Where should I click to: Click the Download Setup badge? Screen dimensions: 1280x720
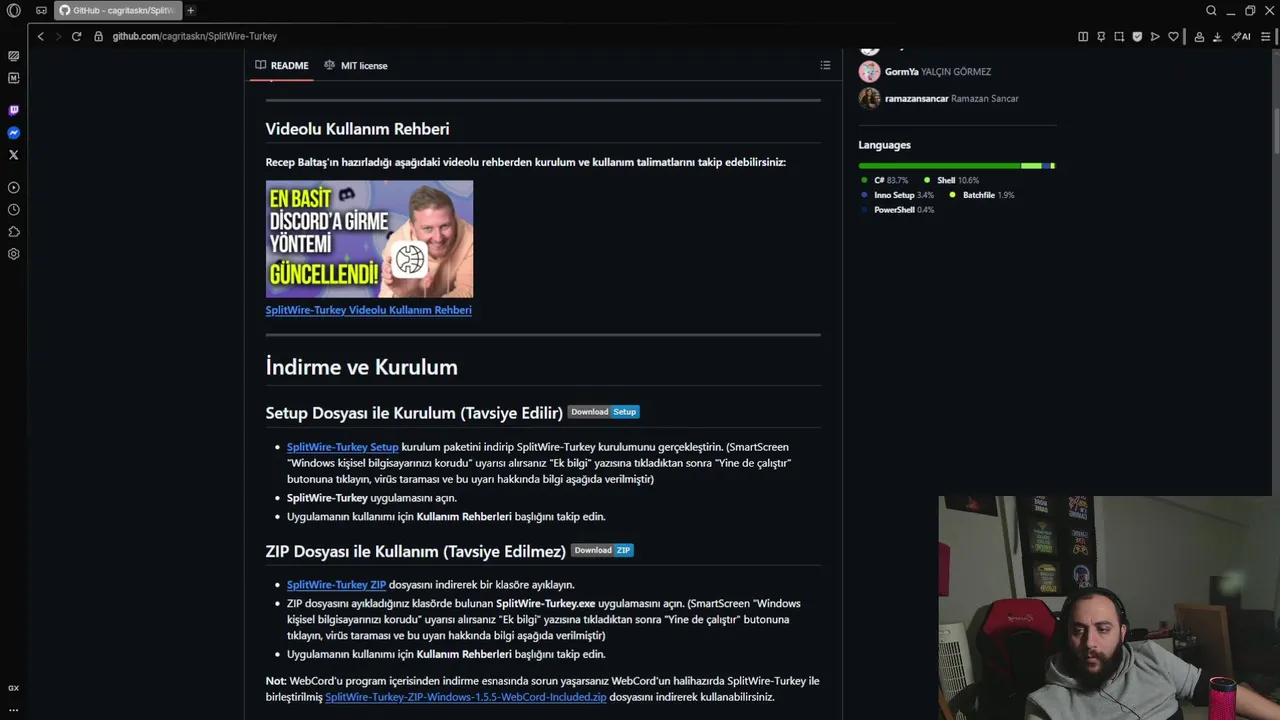[x=603, y=412]
